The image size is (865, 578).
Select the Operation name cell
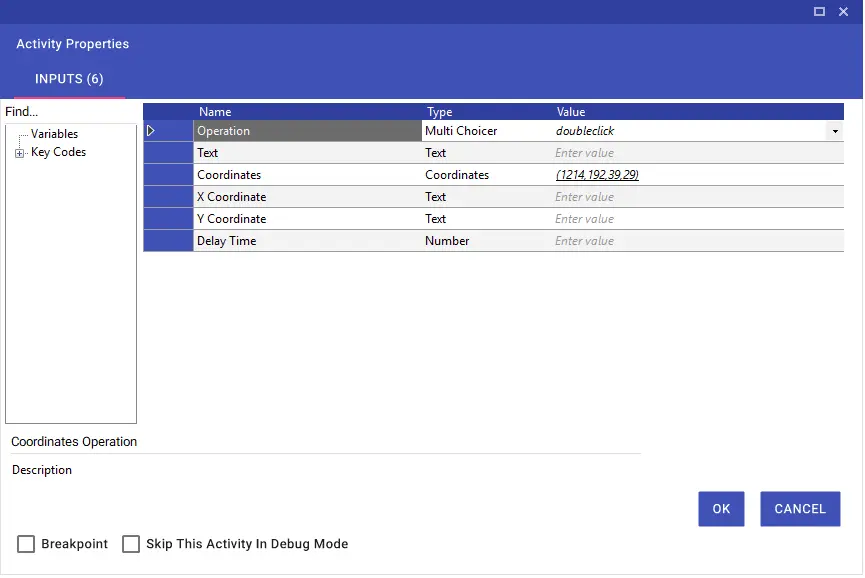307,131
